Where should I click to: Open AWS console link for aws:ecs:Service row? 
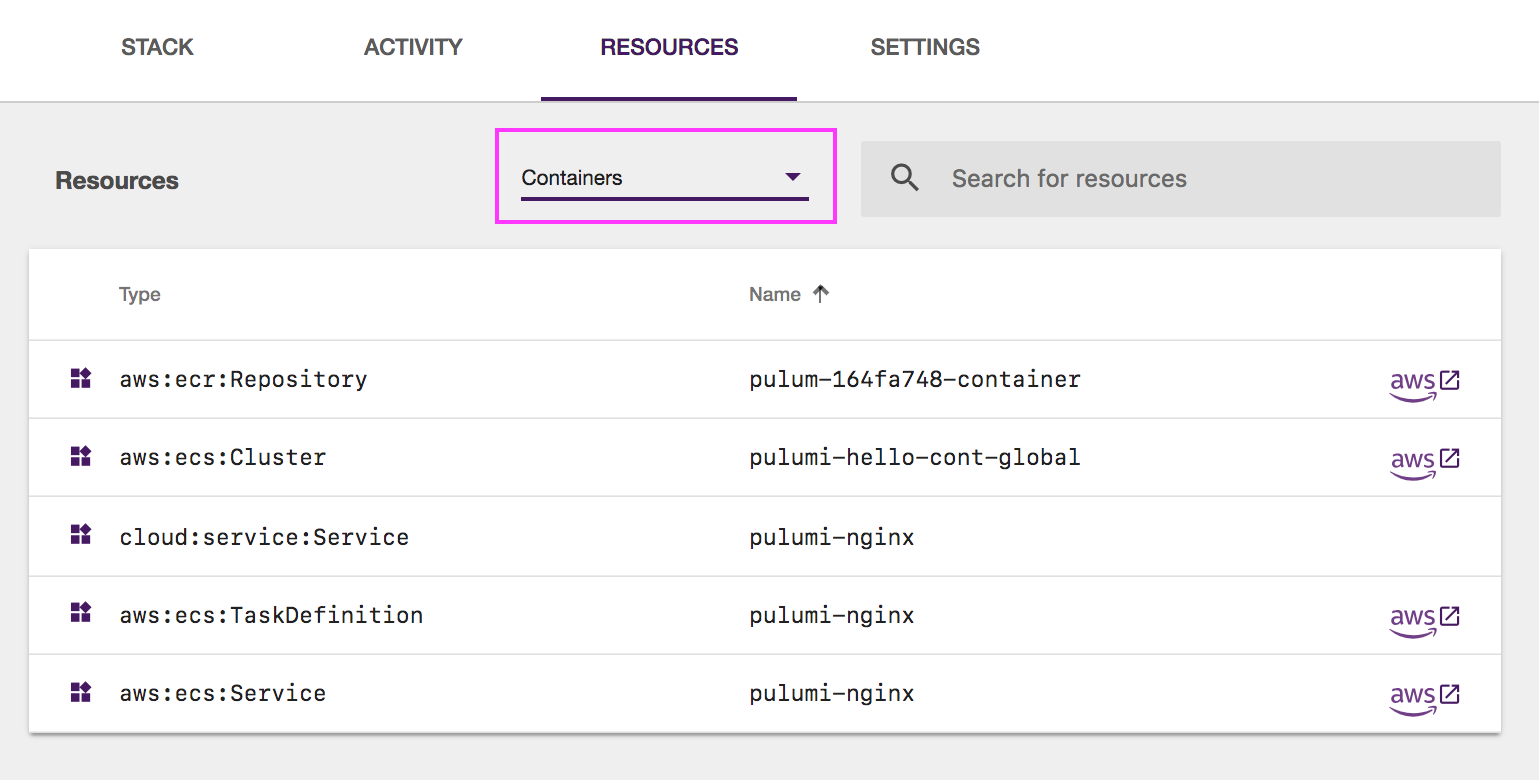click(1425, 697)
